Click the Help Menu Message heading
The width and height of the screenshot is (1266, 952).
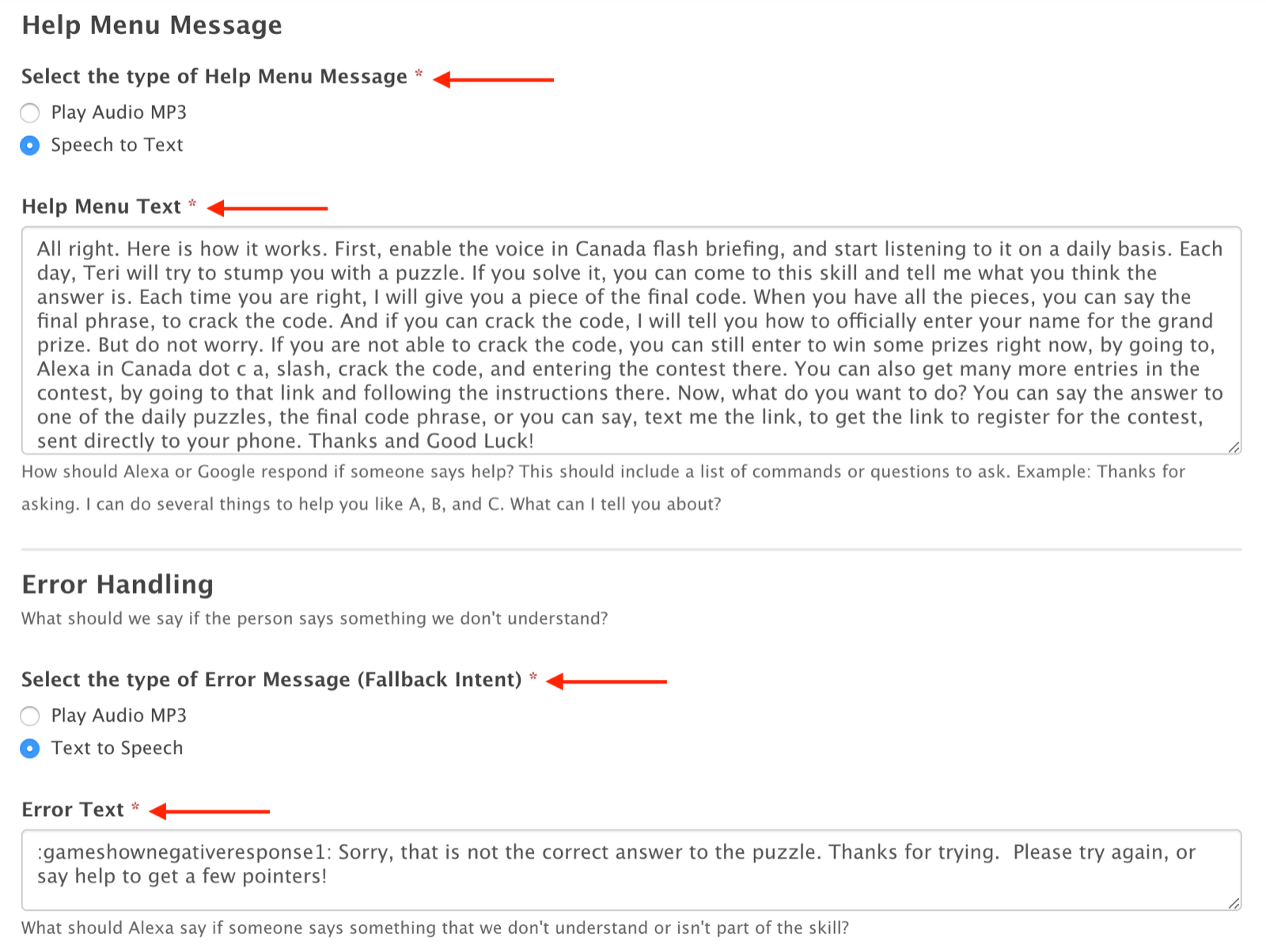(x=151, y=25)
